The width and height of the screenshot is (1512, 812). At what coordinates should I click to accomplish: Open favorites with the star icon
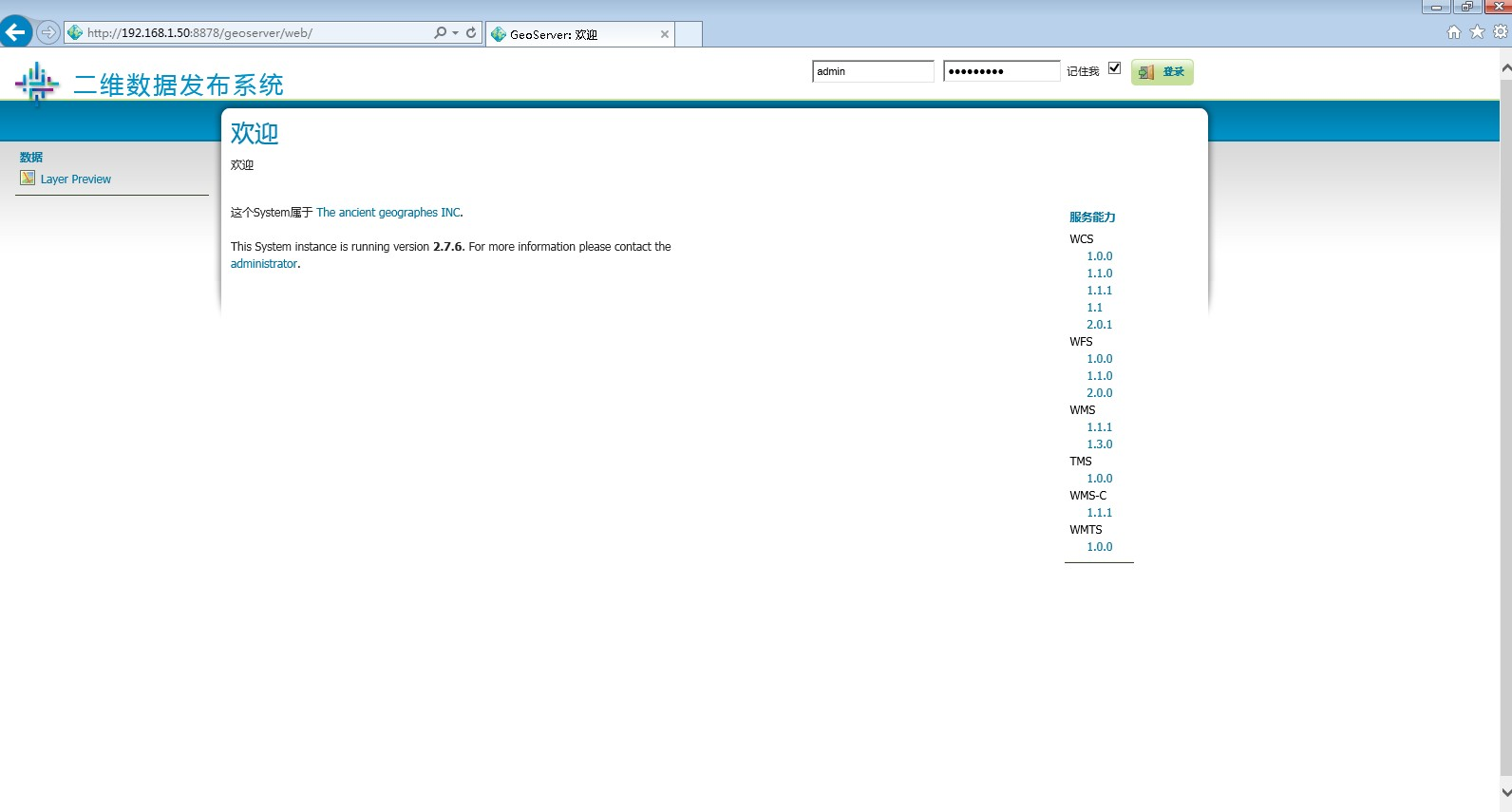(1477, 32)
